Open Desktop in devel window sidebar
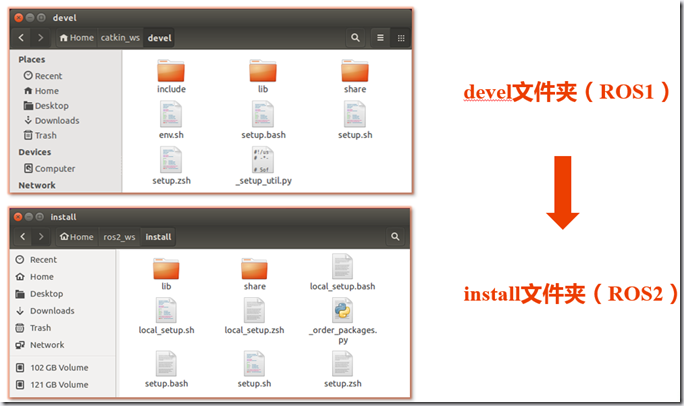Image resolution: width=684 pixels, height=406 pixels. (46, 106)
